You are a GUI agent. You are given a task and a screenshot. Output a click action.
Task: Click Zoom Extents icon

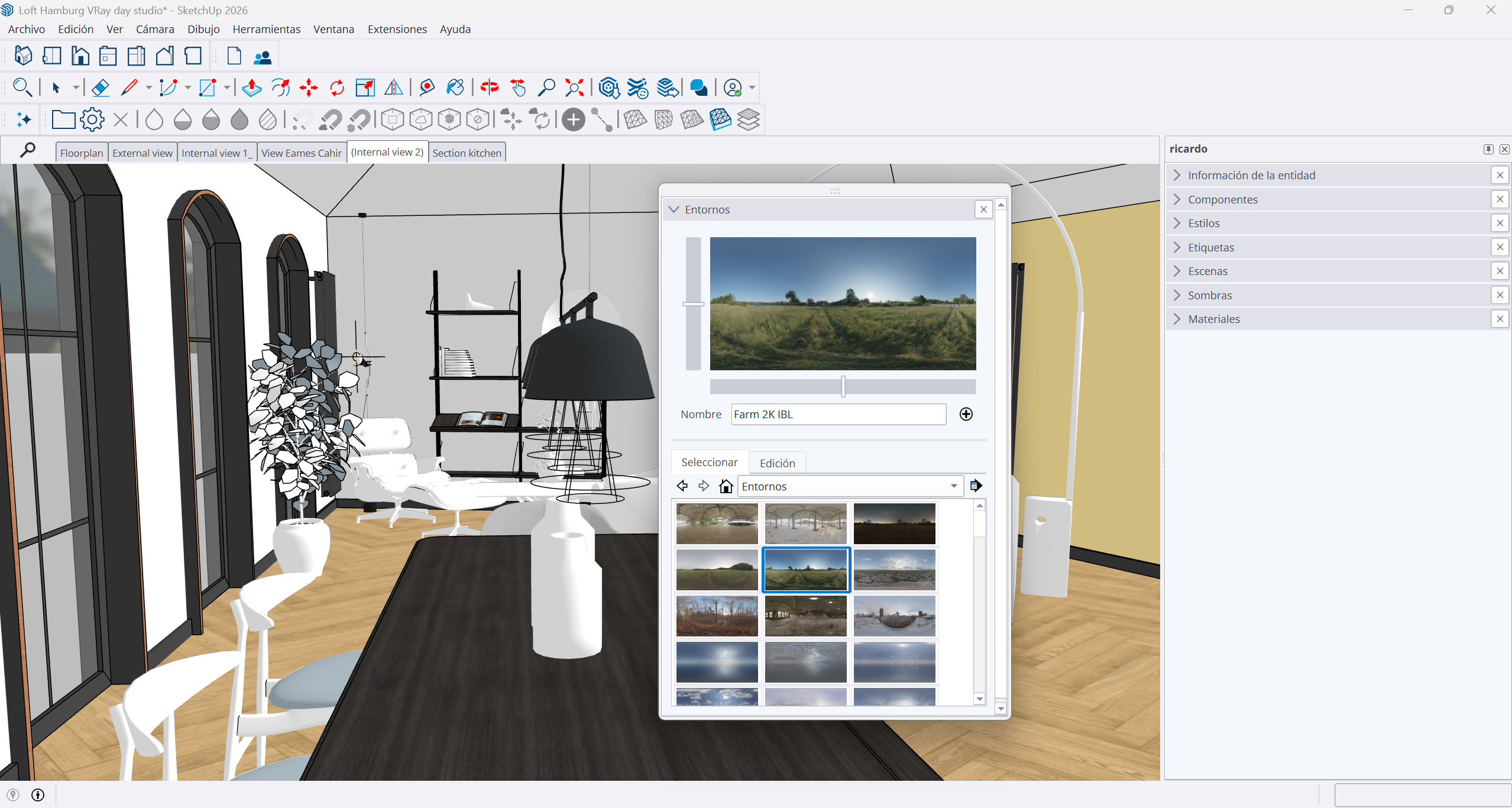pyautogui.click(x=575, y=88)
